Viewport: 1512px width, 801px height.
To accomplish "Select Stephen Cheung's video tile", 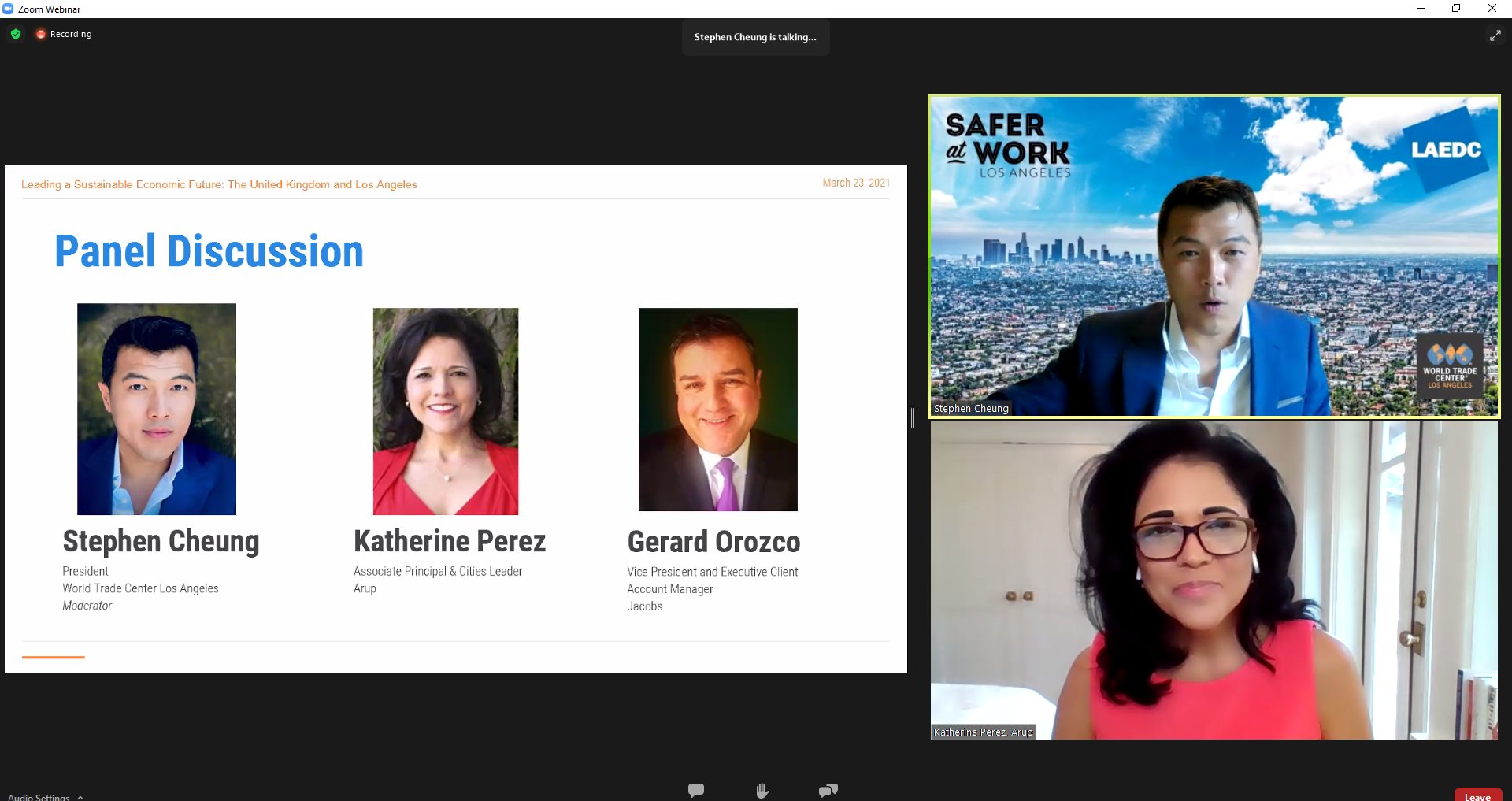I will click(x=1214, y=256).
